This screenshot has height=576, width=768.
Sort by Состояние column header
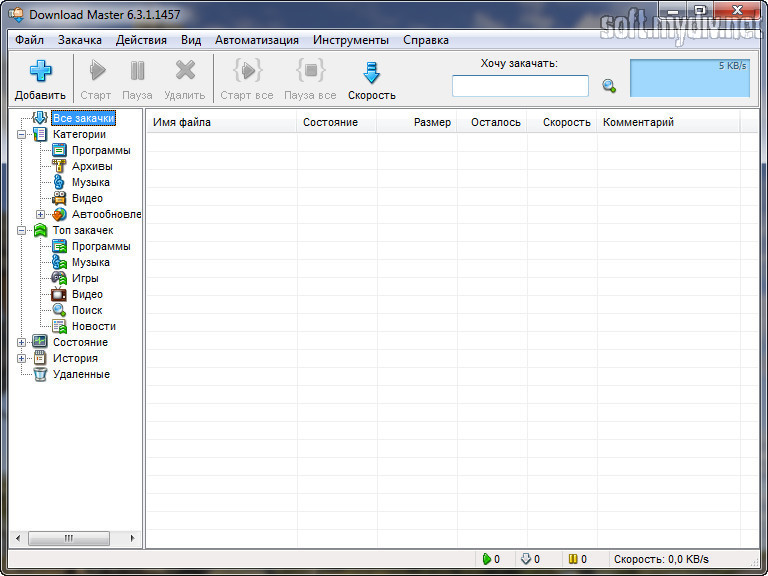tap(336, 122)
